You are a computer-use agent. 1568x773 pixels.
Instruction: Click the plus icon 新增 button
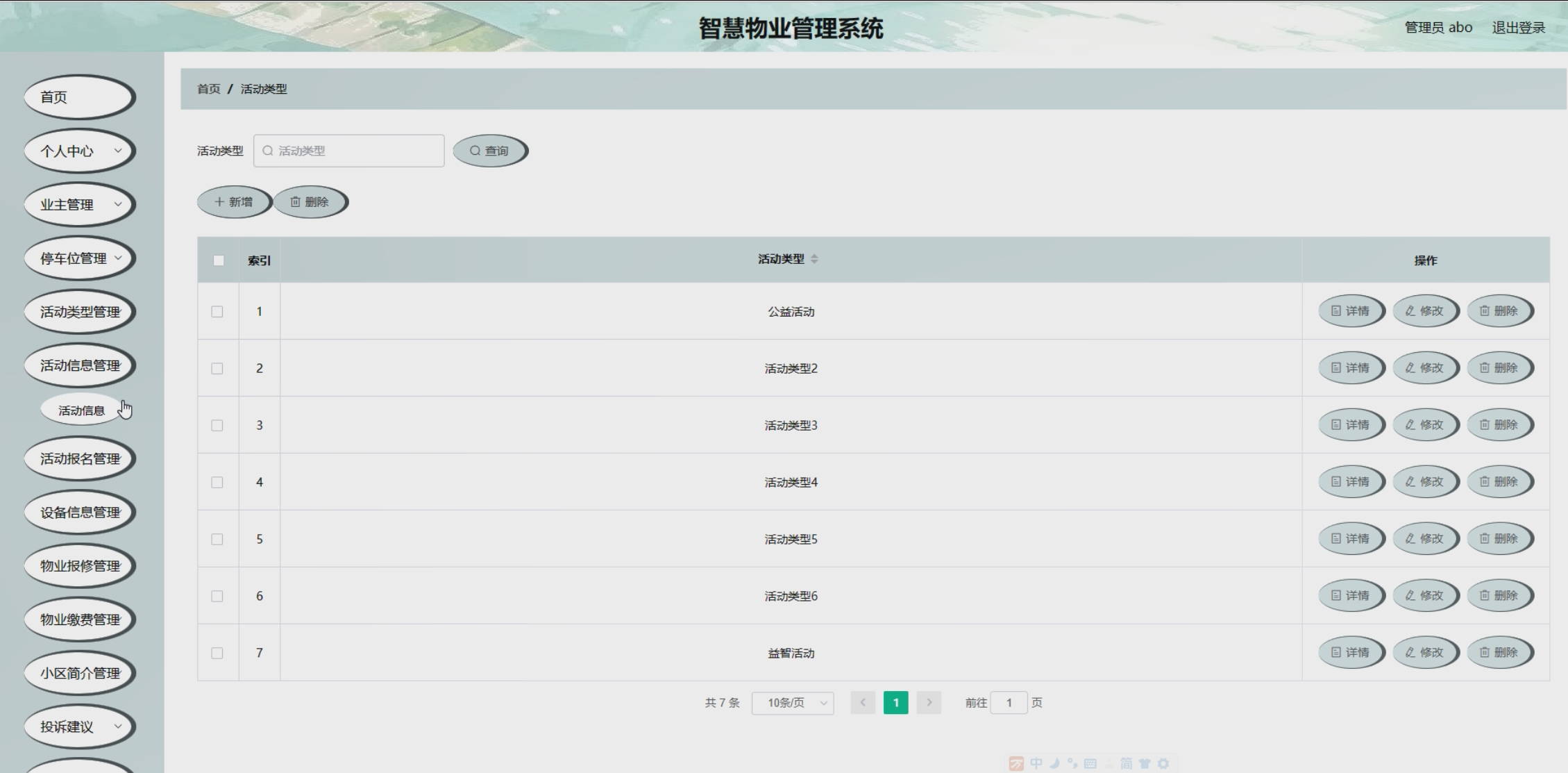pyautogui.click(x=234, y=202)
